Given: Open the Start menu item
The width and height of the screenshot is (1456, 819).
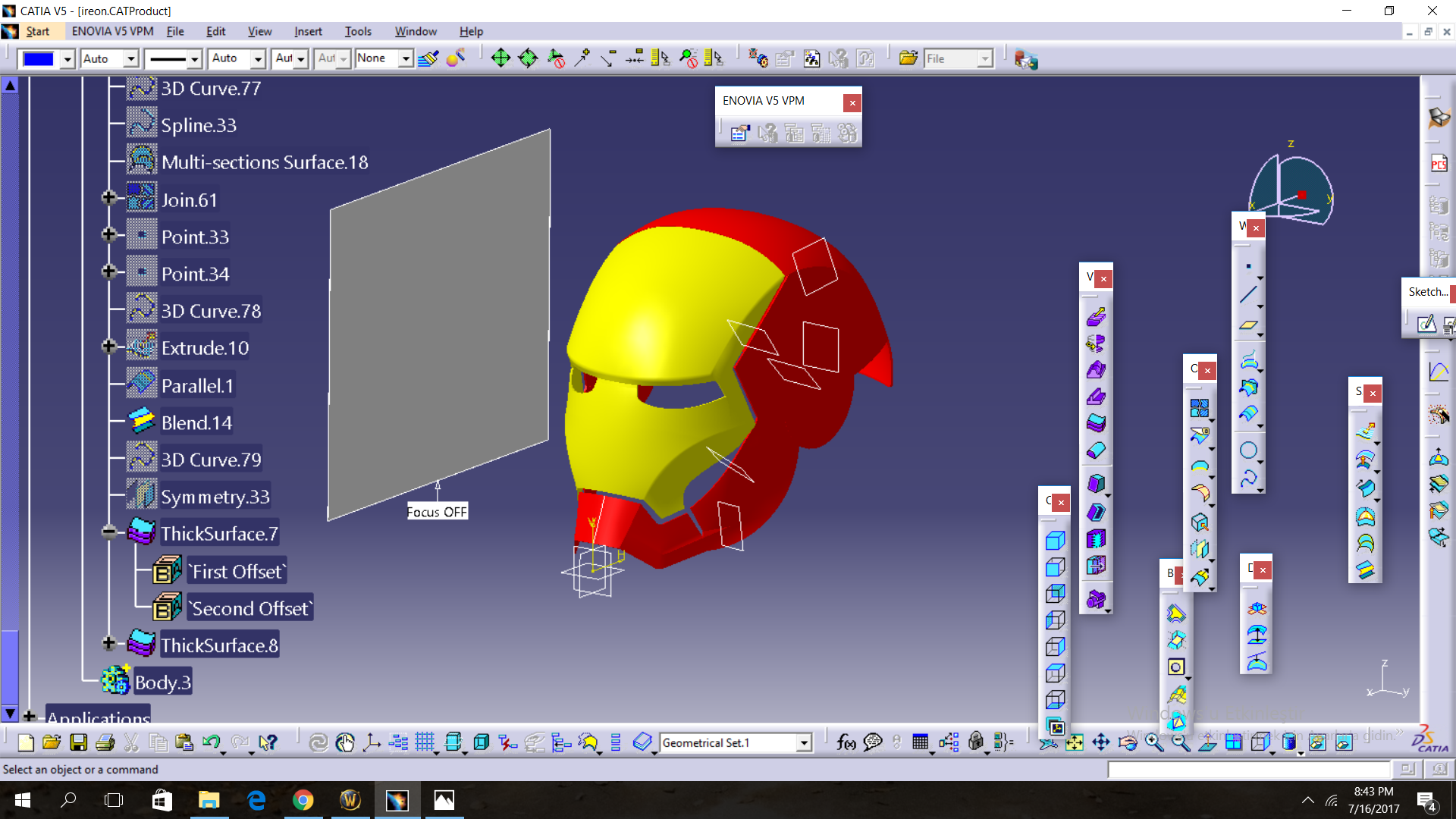Looking at the screenshot, I should (x=37, y=31).
